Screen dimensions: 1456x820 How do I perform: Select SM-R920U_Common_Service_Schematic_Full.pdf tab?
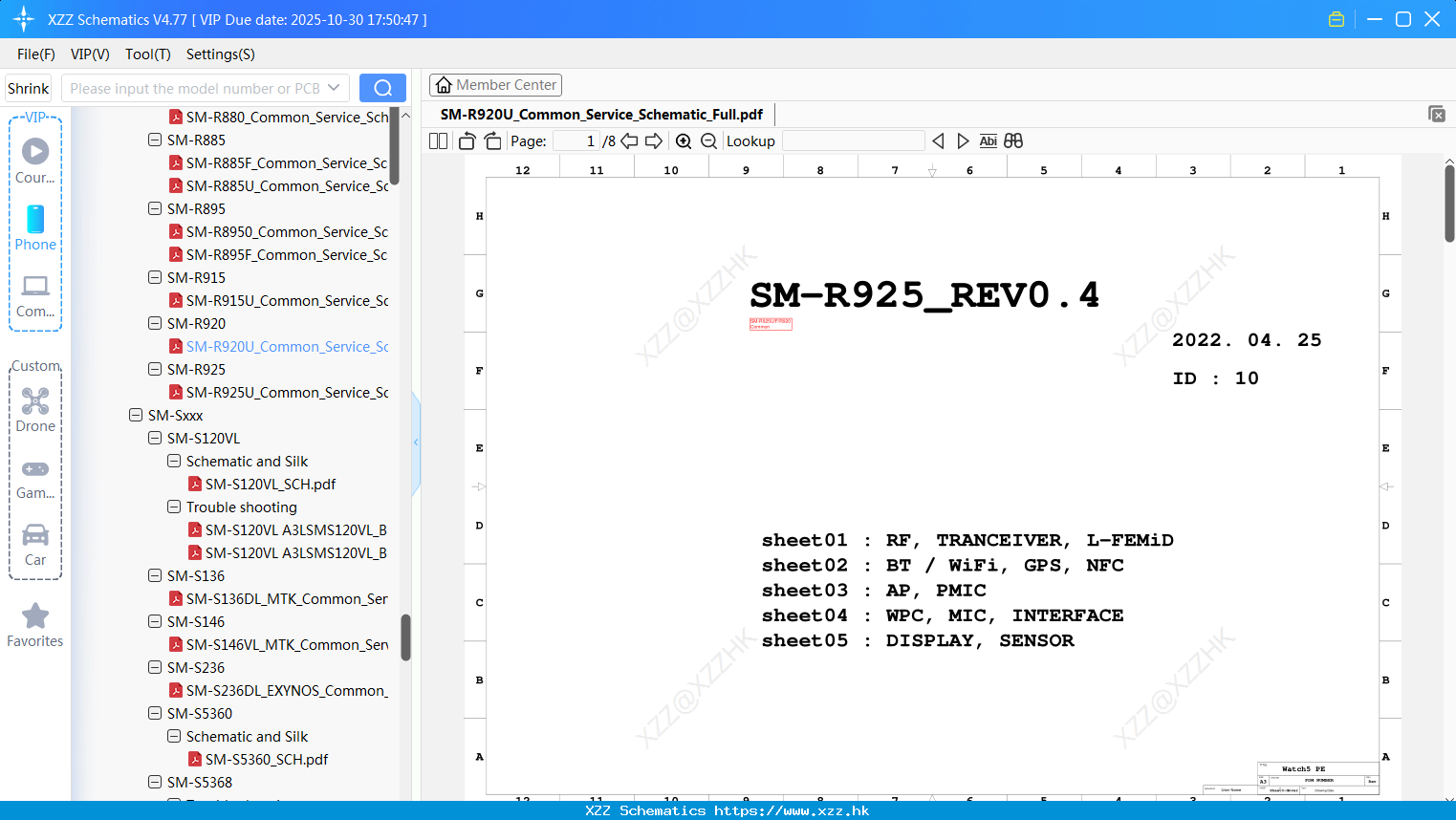point(601,115)
